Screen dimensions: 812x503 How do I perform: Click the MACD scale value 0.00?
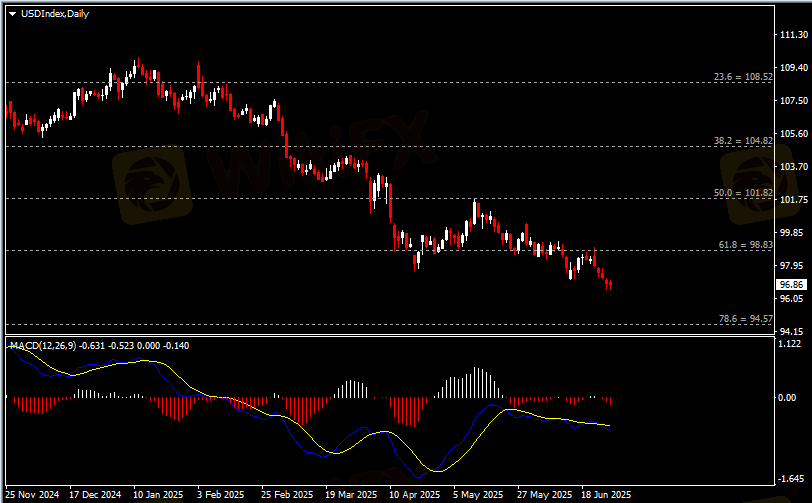point(787,397)
